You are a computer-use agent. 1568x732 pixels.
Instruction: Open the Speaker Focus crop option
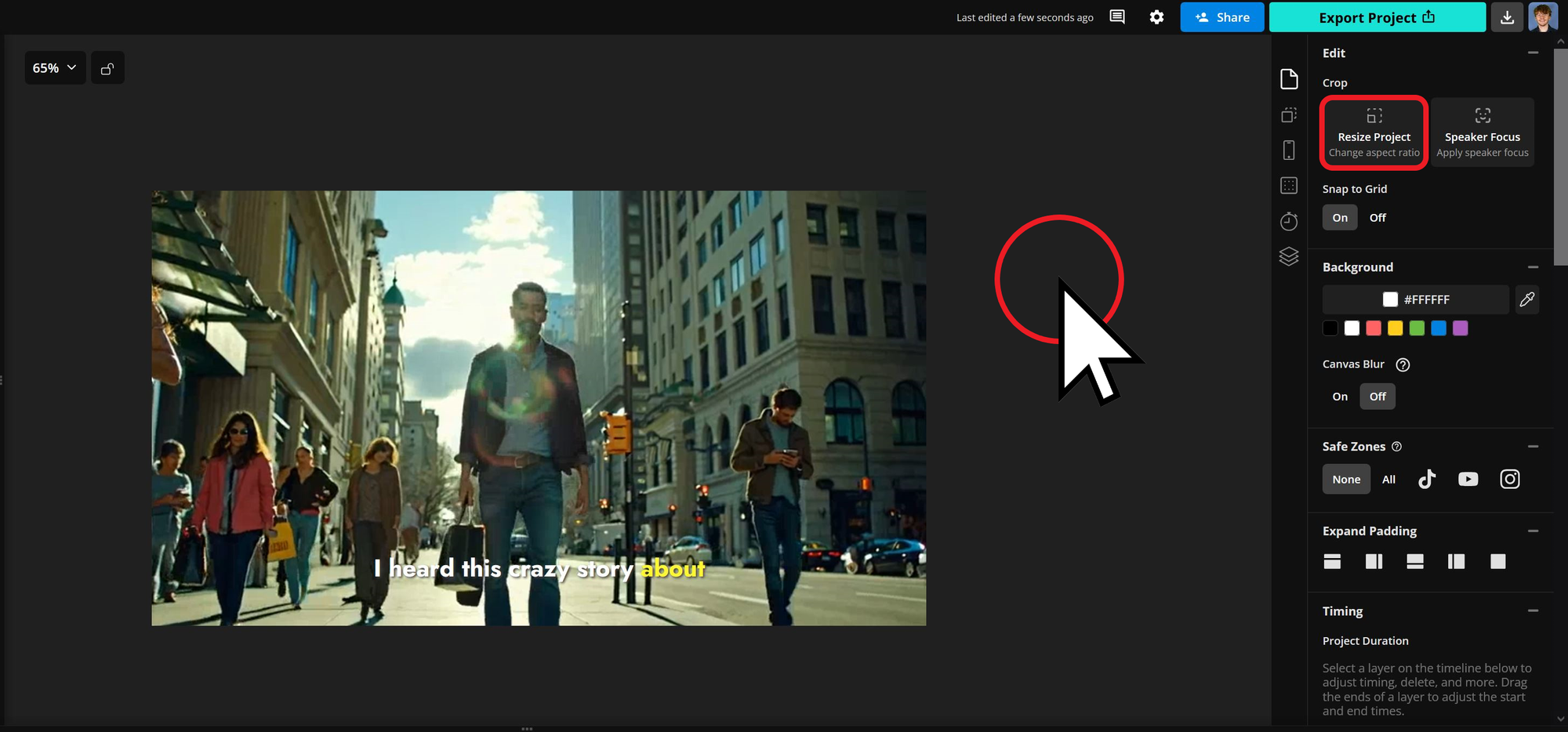click(1482, 132)
